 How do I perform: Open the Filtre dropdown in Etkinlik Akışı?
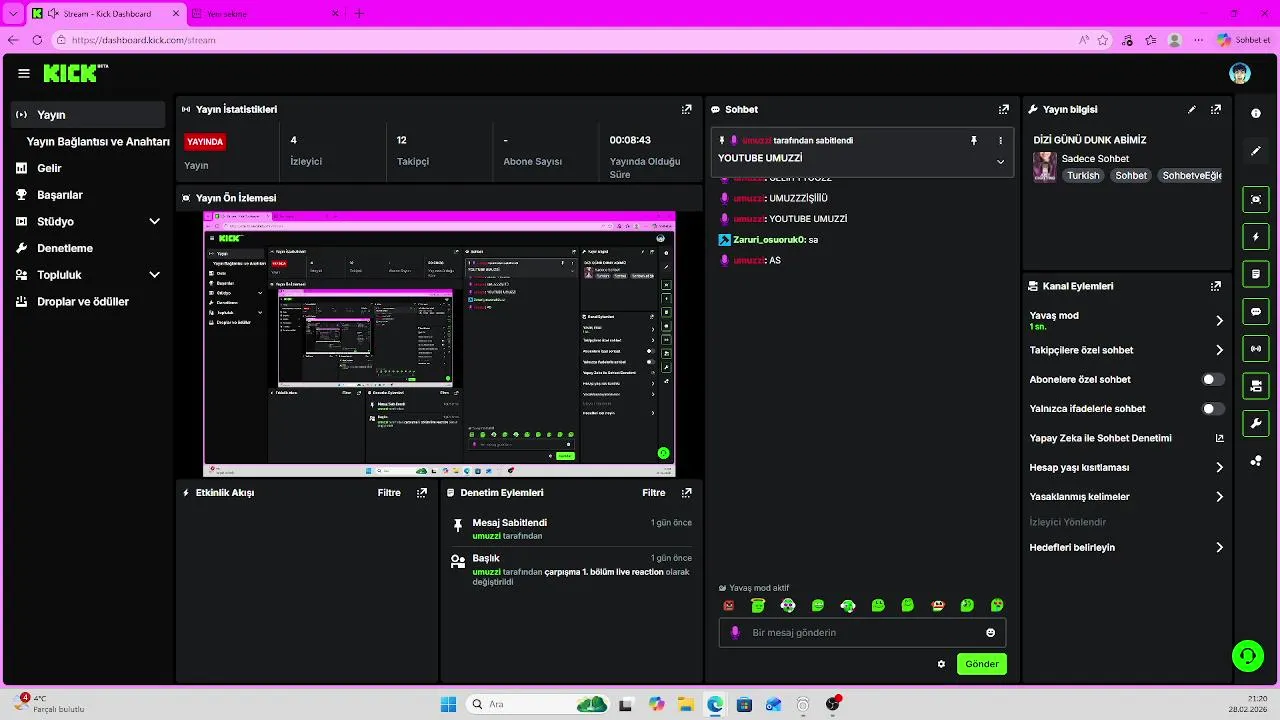point(389,492)
